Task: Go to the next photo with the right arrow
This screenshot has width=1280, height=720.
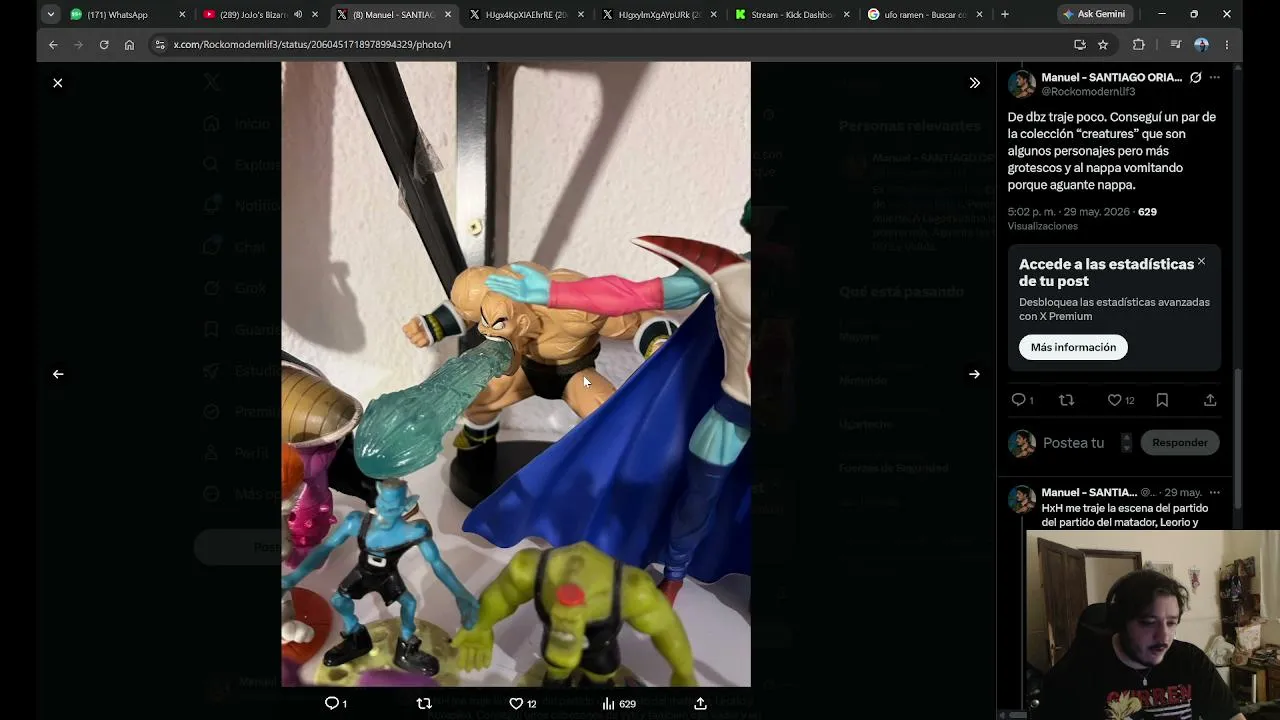Action: point(975,374)
